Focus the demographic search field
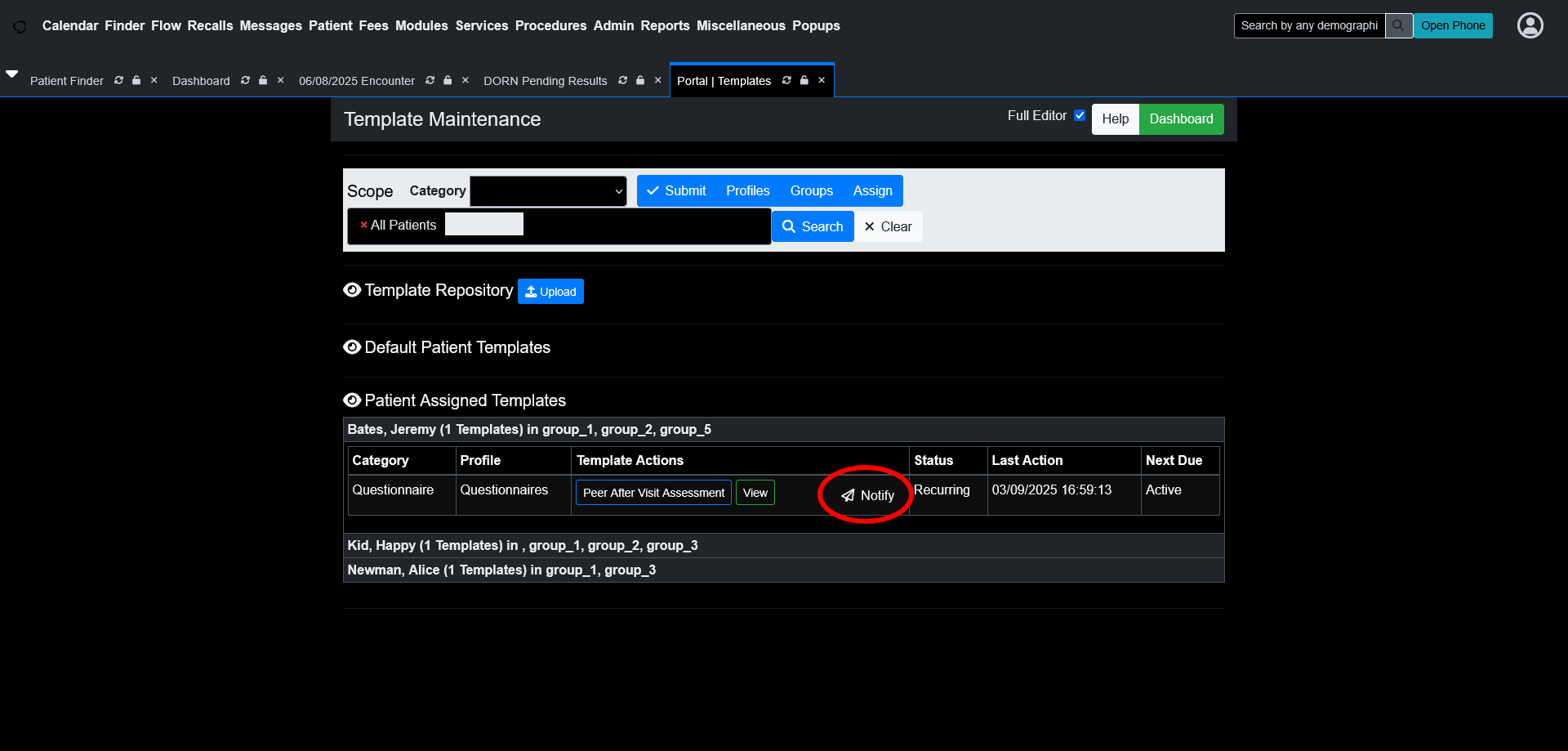The width and height of the screenshot is (1568, 751). 1309,25
